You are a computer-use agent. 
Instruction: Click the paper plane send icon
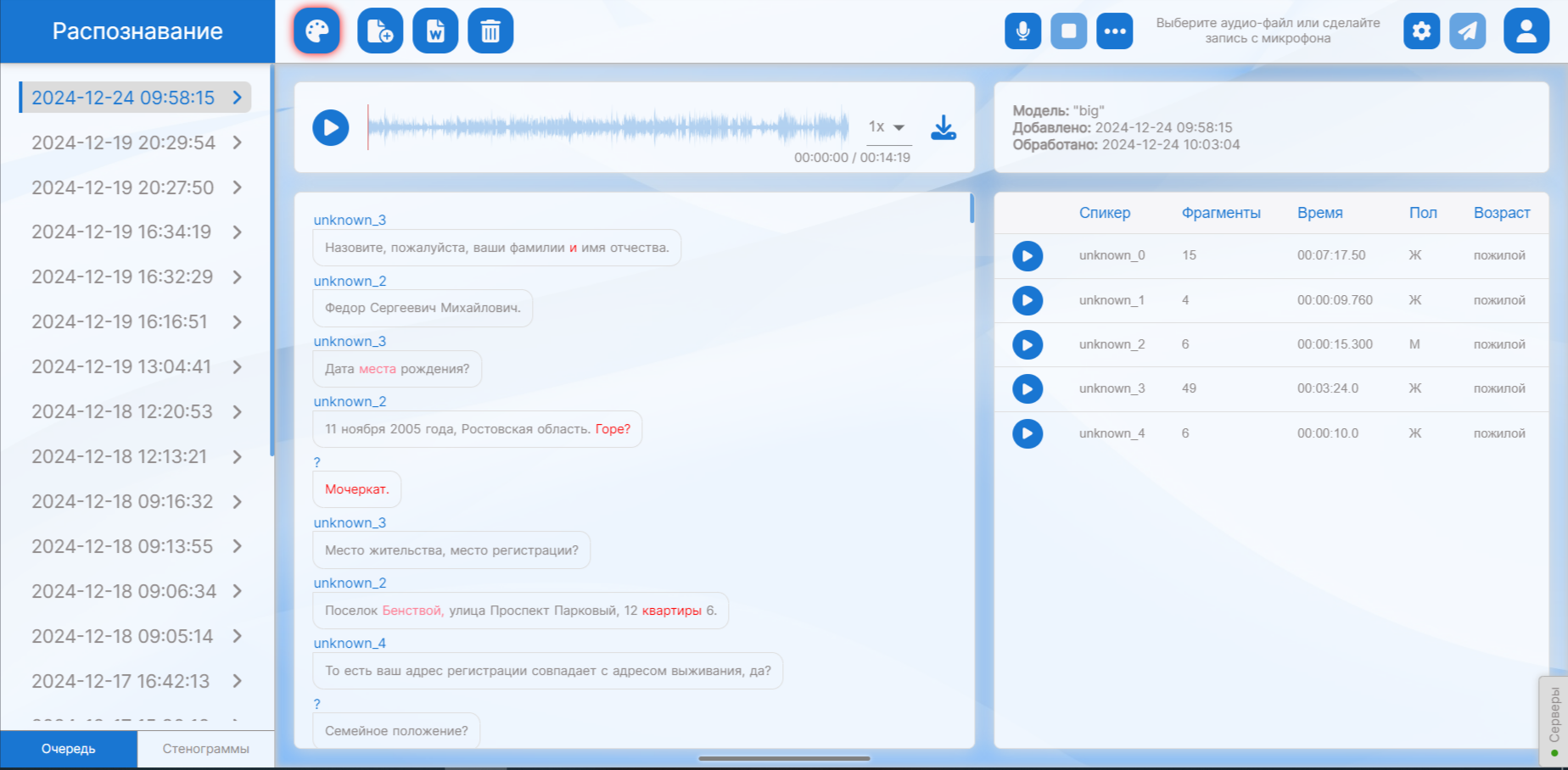coord(1467,31)
